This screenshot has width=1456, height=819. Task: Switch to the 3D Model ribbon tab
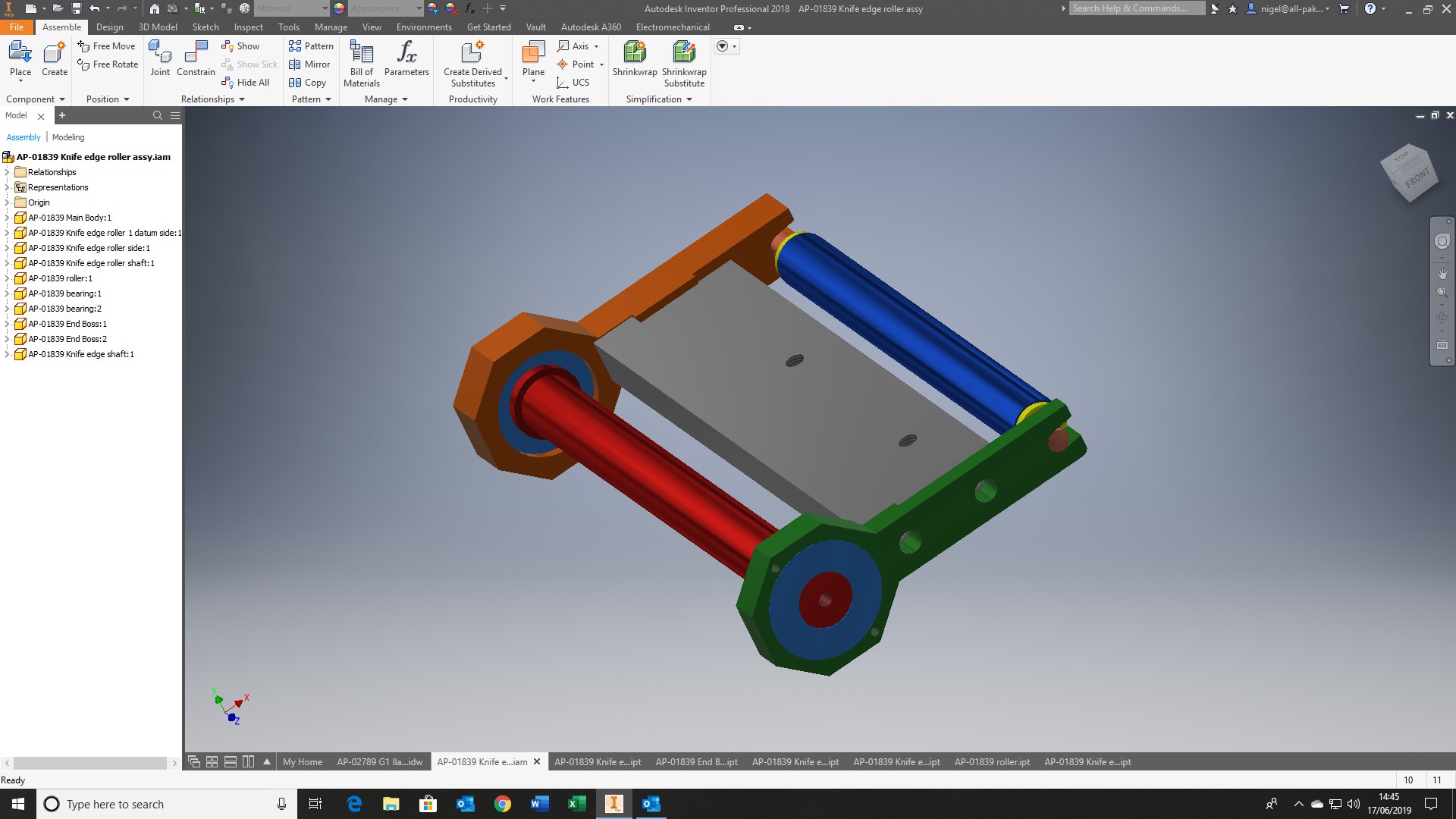point(158,27)
